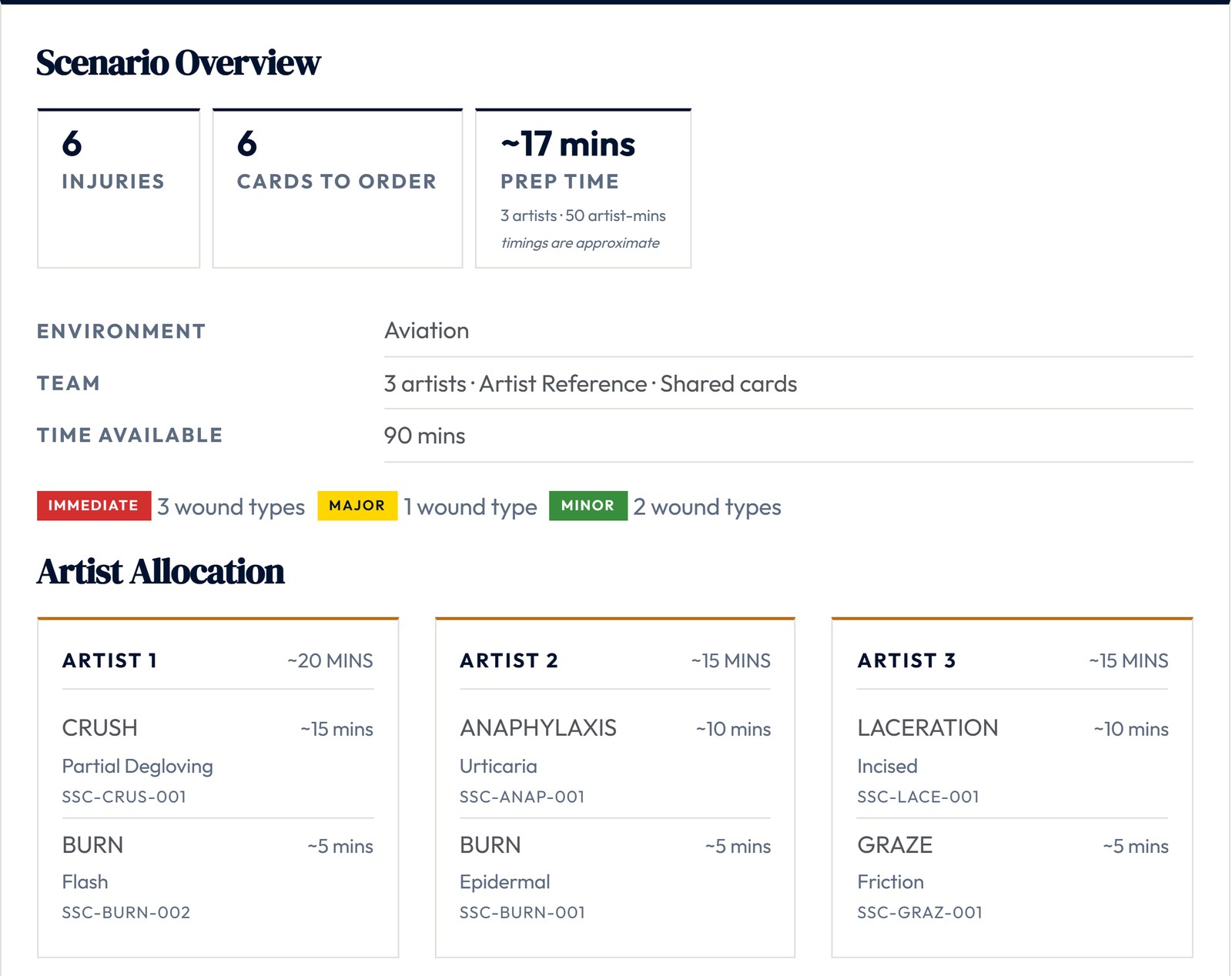This screenshot has width=1232, height=976.
Task: Select the "3 wound types" text
Action: pos(231,507)
